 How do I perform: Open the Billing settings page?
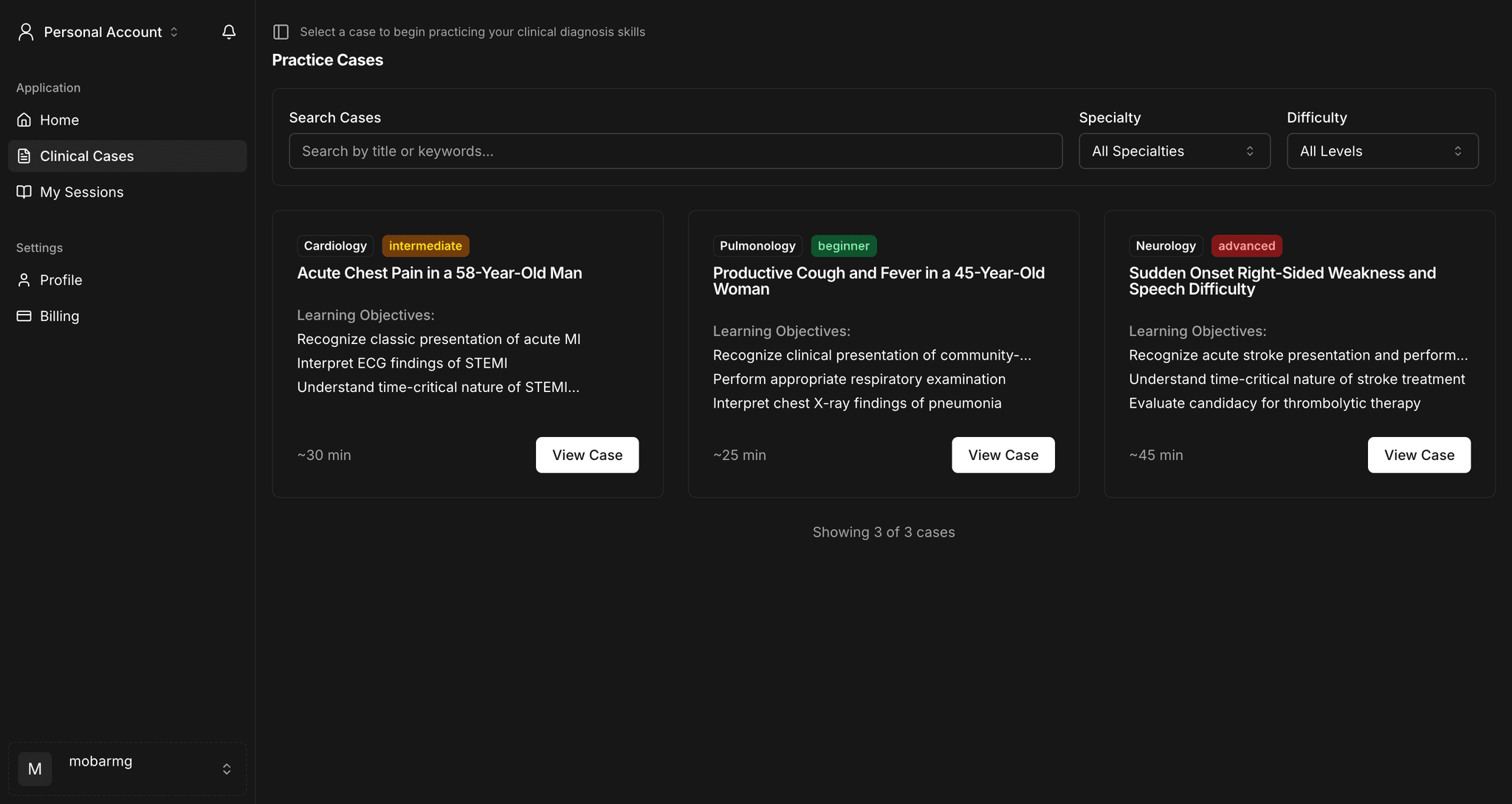coord(60,316)
